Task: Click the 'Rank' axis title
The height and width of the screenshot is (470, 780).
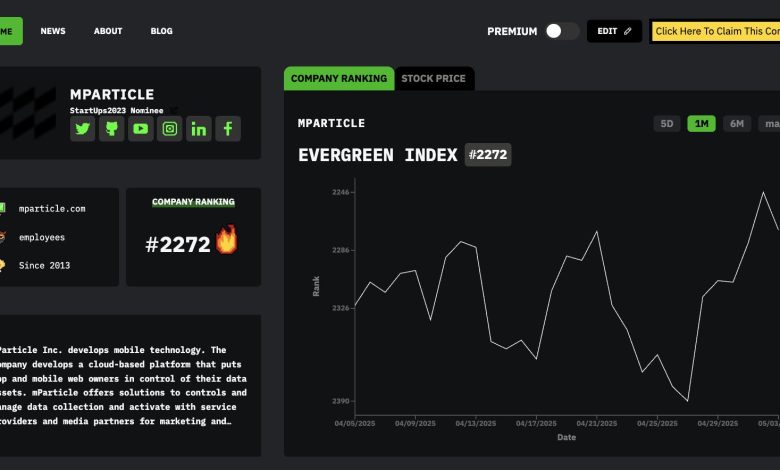Action: (x=316, y=286)
